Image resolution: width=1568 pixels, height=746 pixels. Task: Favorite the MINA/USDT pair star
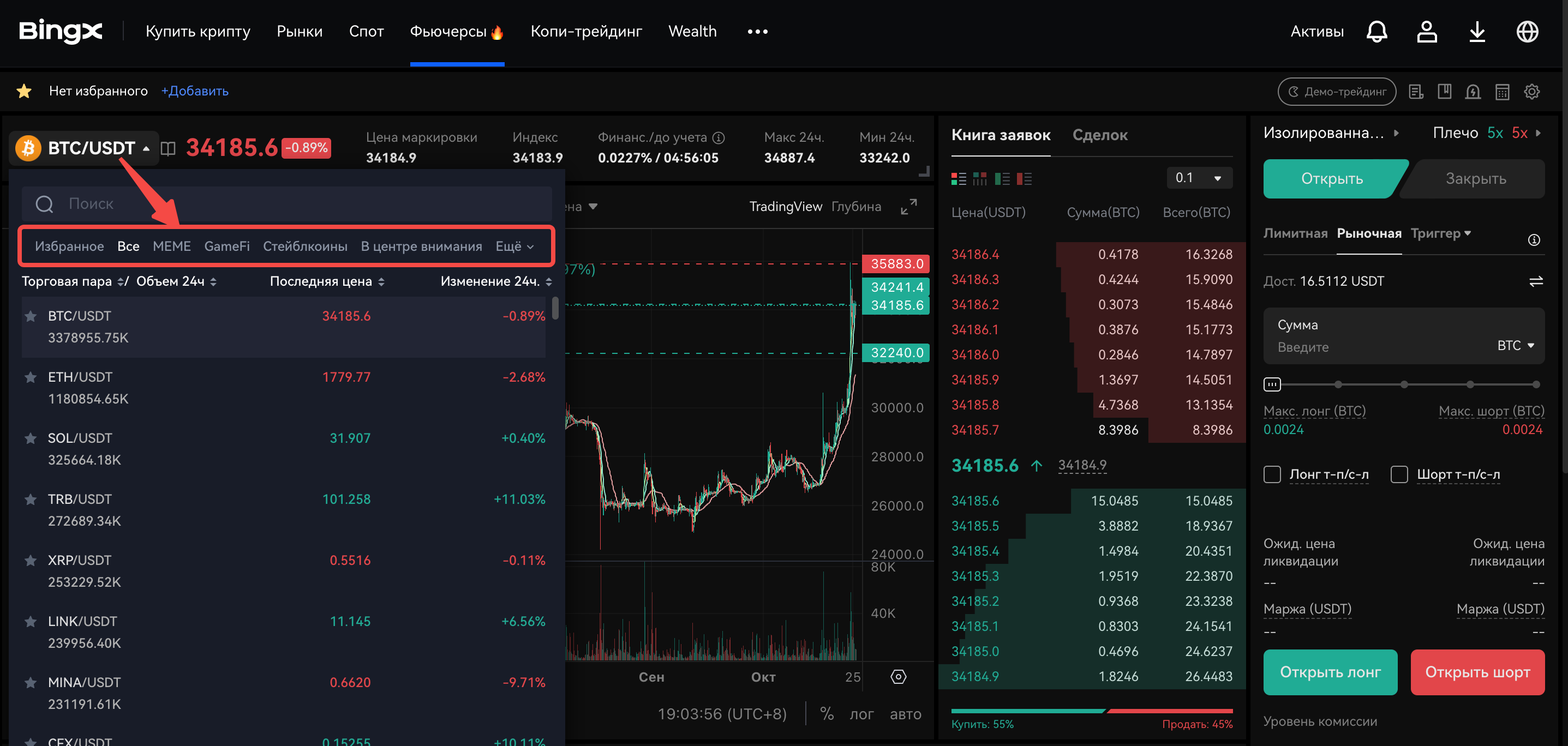[31, 683]
